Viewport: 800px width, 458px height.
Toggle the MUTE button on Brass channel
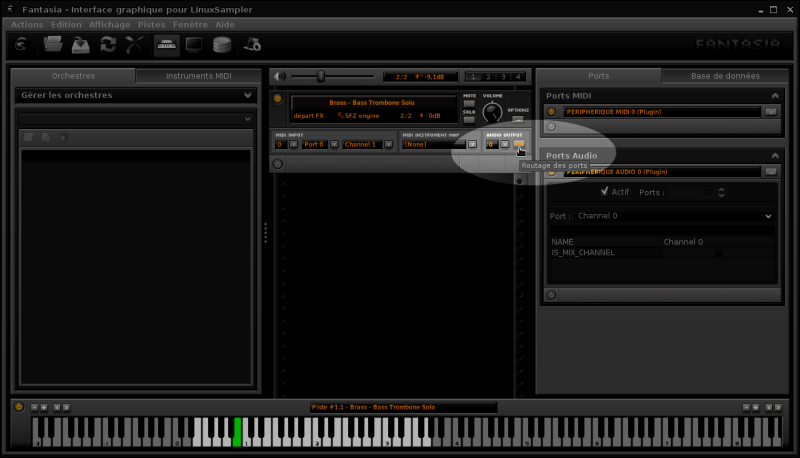(469, 104)
